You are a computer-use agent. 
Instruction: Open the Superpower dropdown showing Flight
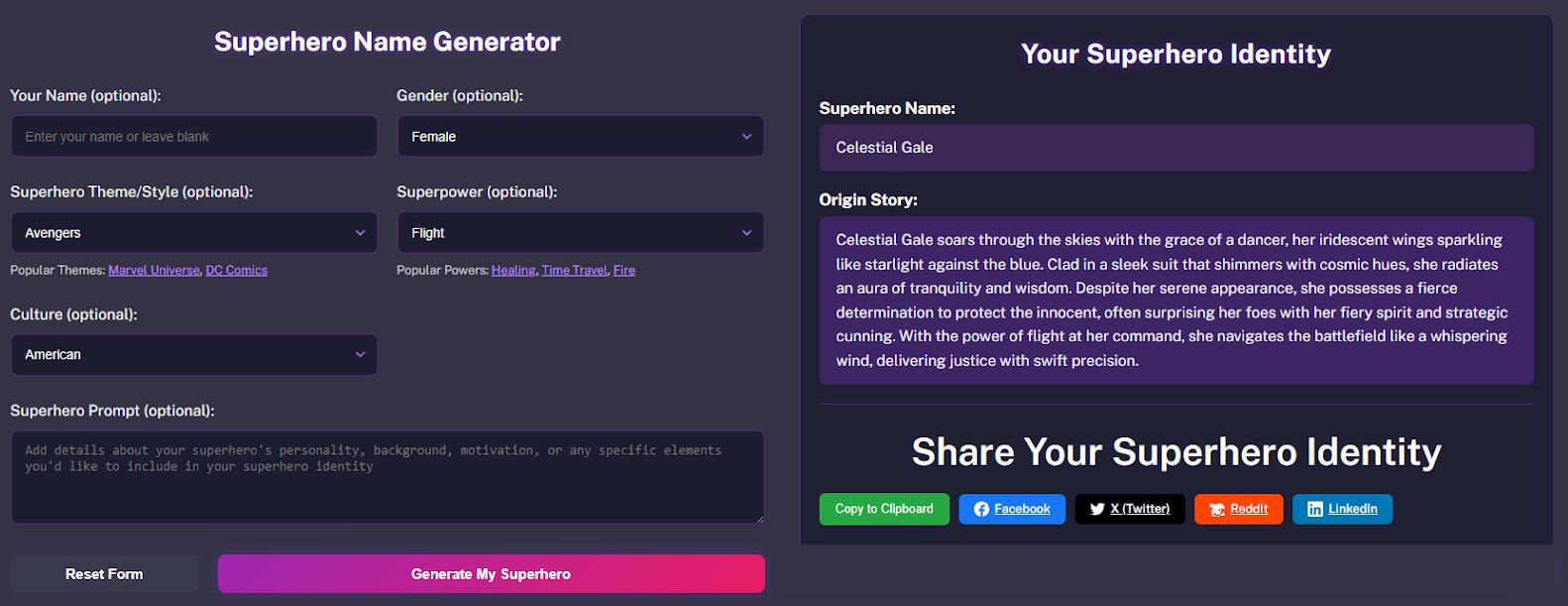(x=581, y=233)
